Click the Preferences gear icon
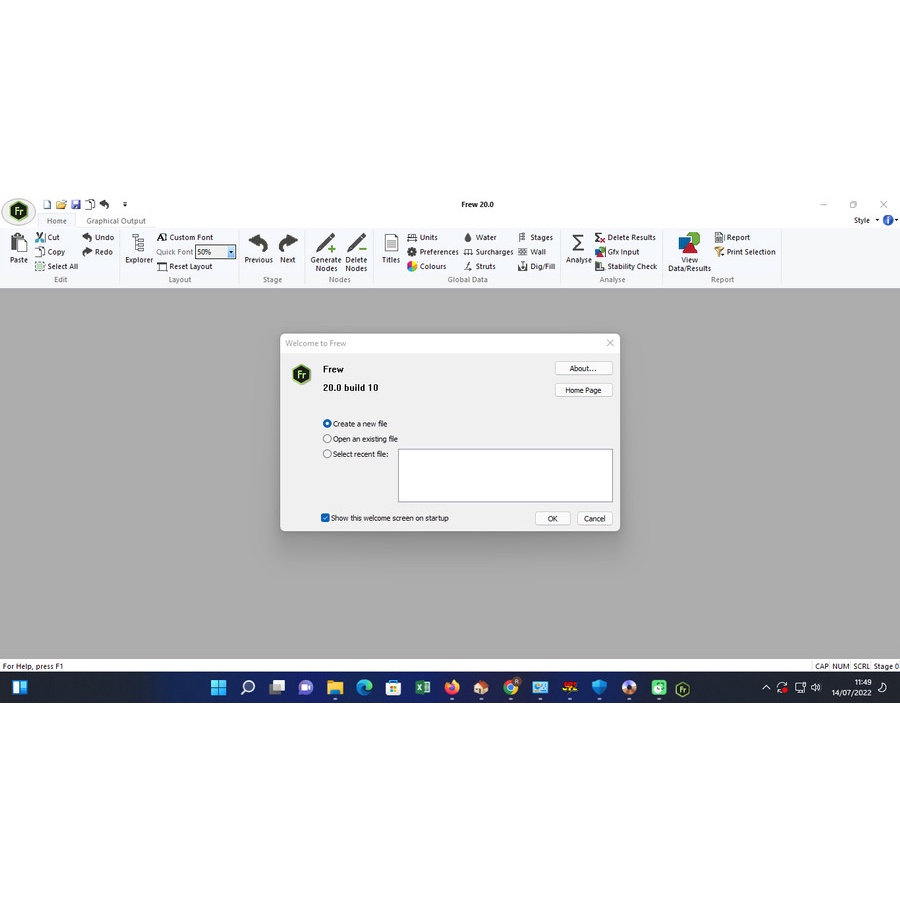Screen dimensions: 900x900 coord(412,252)
